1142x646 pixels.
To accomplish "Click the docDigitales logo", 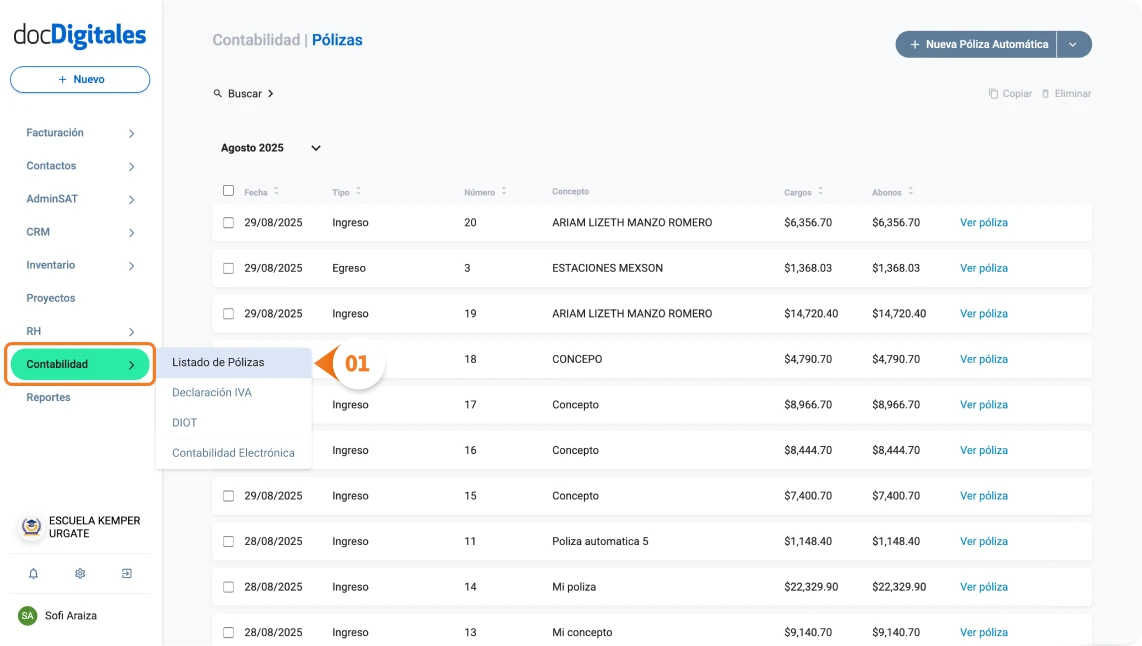I will [79, 34].
